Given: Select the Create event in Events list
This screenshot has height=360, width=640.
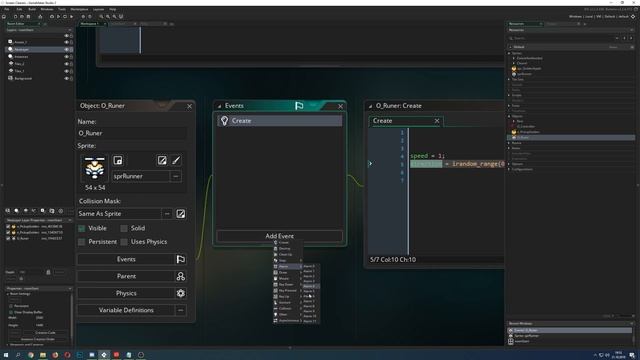Looking at the screenshot, I should click(x=280, y=121).
